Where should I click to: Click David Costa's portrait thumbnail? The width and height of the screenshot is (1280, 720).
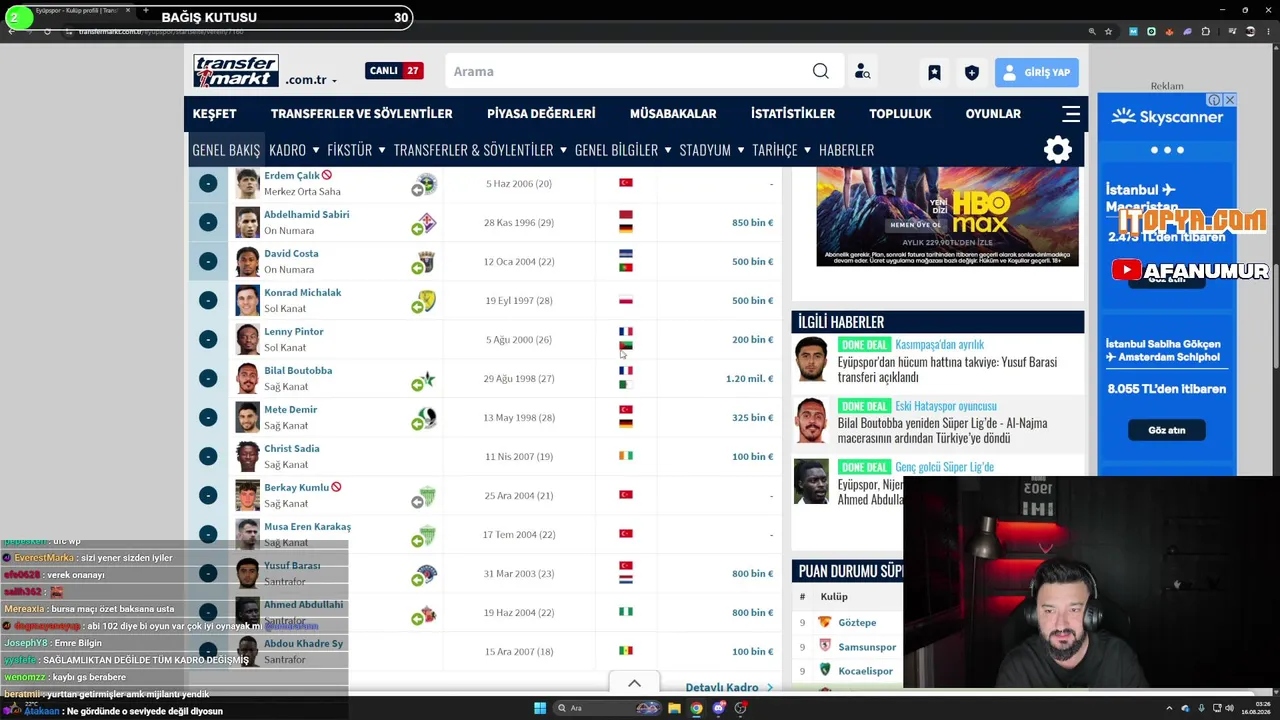point(247,261)
